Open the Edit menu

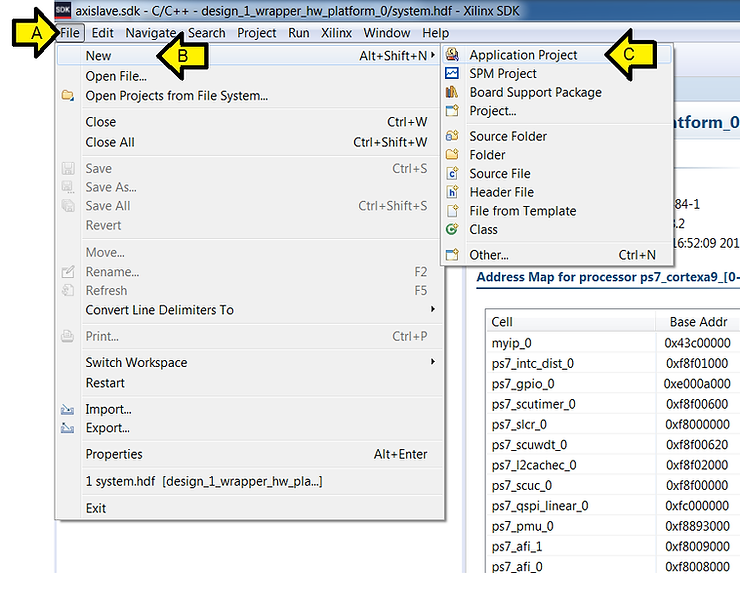click(102, 33)
